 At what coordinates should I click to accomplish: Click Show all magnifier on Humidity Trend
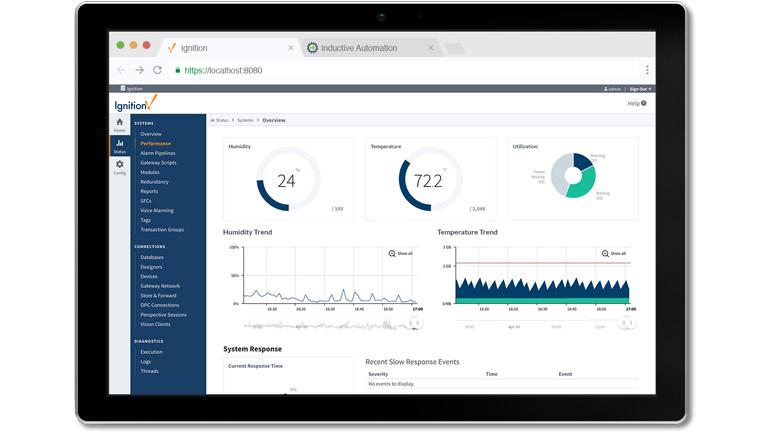click(400, 254)
